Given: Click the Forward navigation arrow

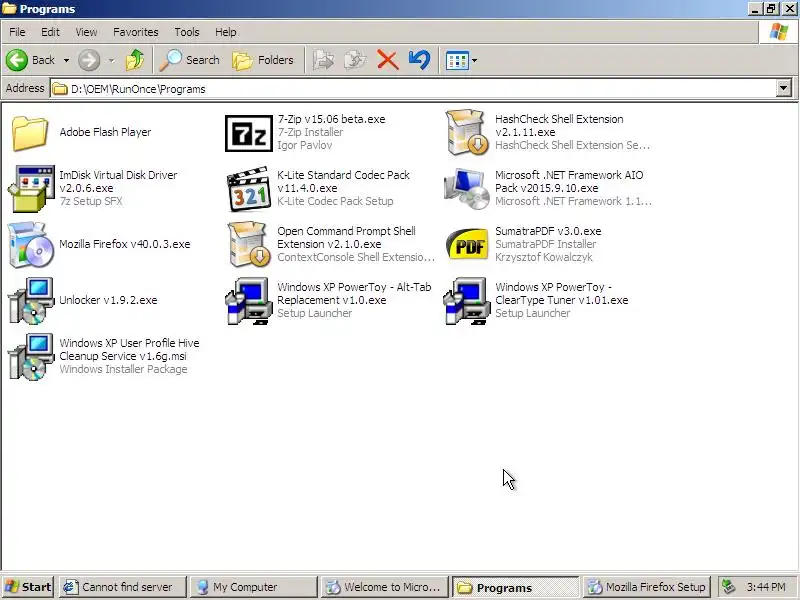Looking at the screenshot, I should point(89,60).
